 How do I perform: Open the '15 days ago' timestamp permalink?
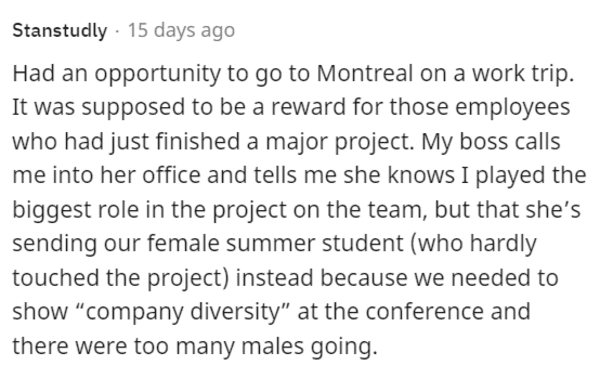(x=181, y=30)
